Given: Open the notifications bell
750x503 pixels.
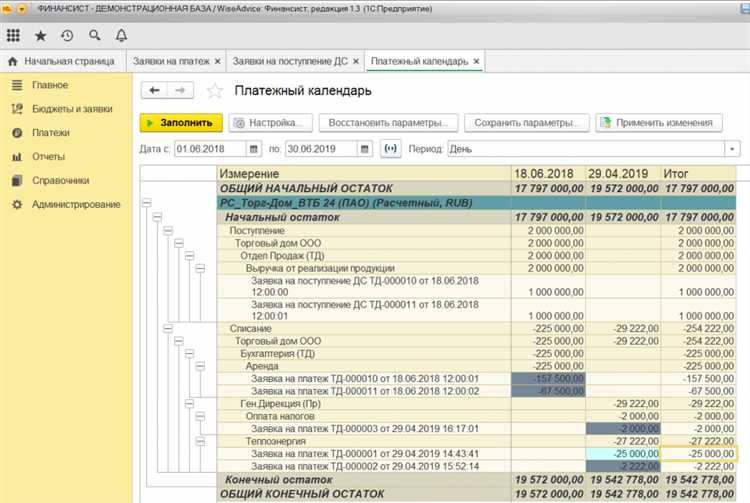Looking at the screenshot, I should coord(121,35).
